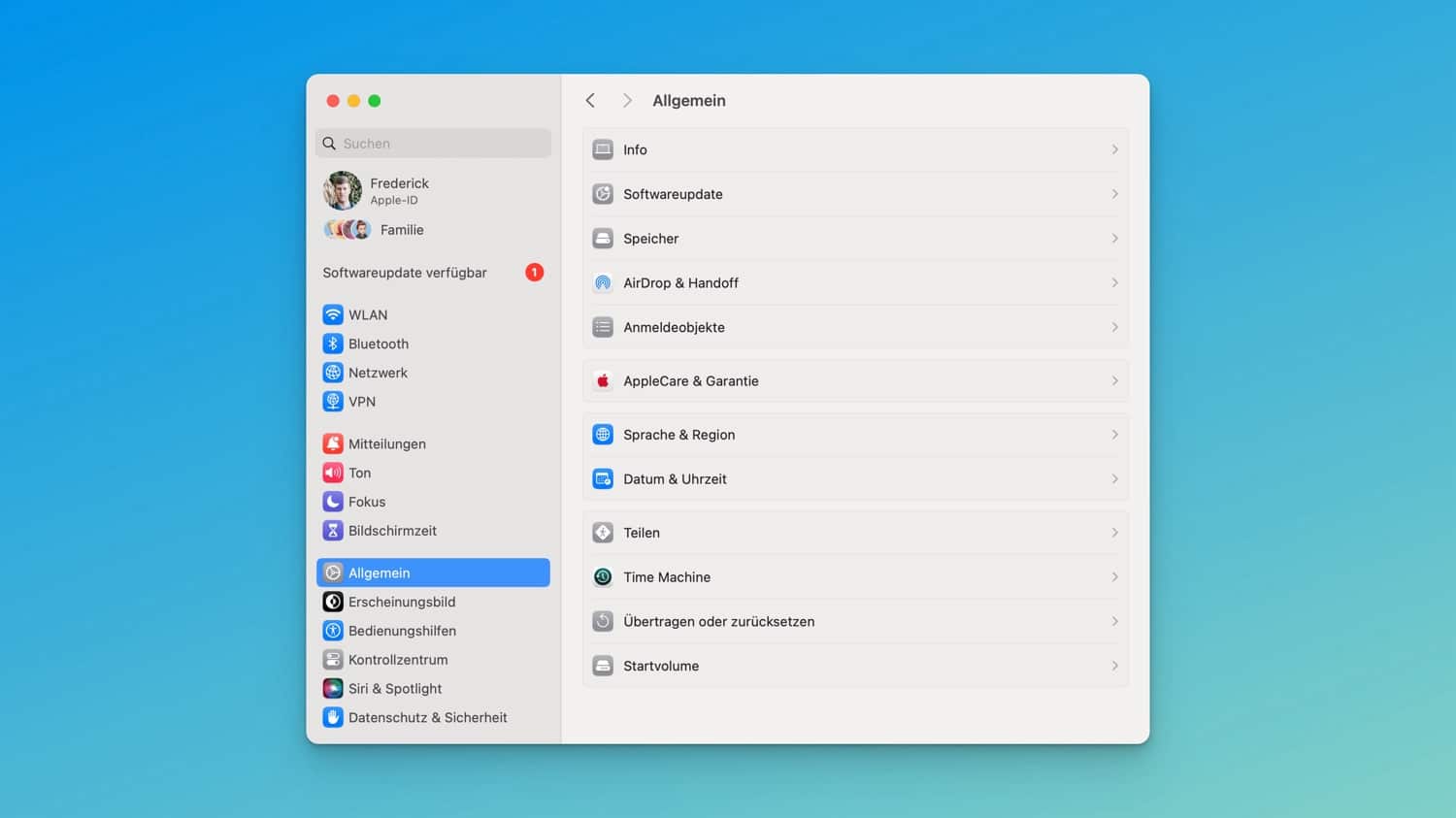1456x818 pixels.
Task: Close the settings window with red button
Action: coord(333,101)
